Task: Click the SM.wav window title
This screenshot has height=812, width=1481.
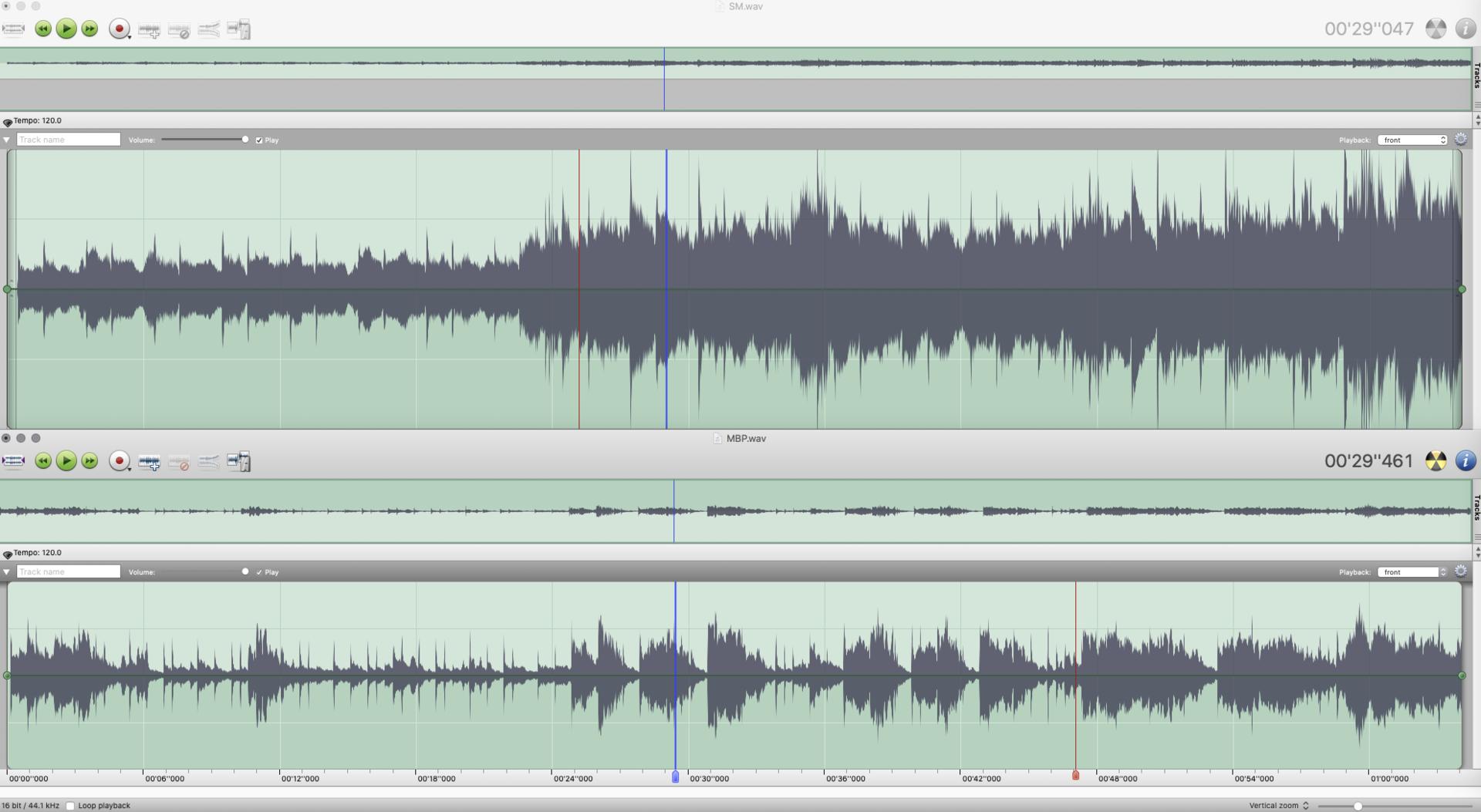Action: tap(745, 6)
